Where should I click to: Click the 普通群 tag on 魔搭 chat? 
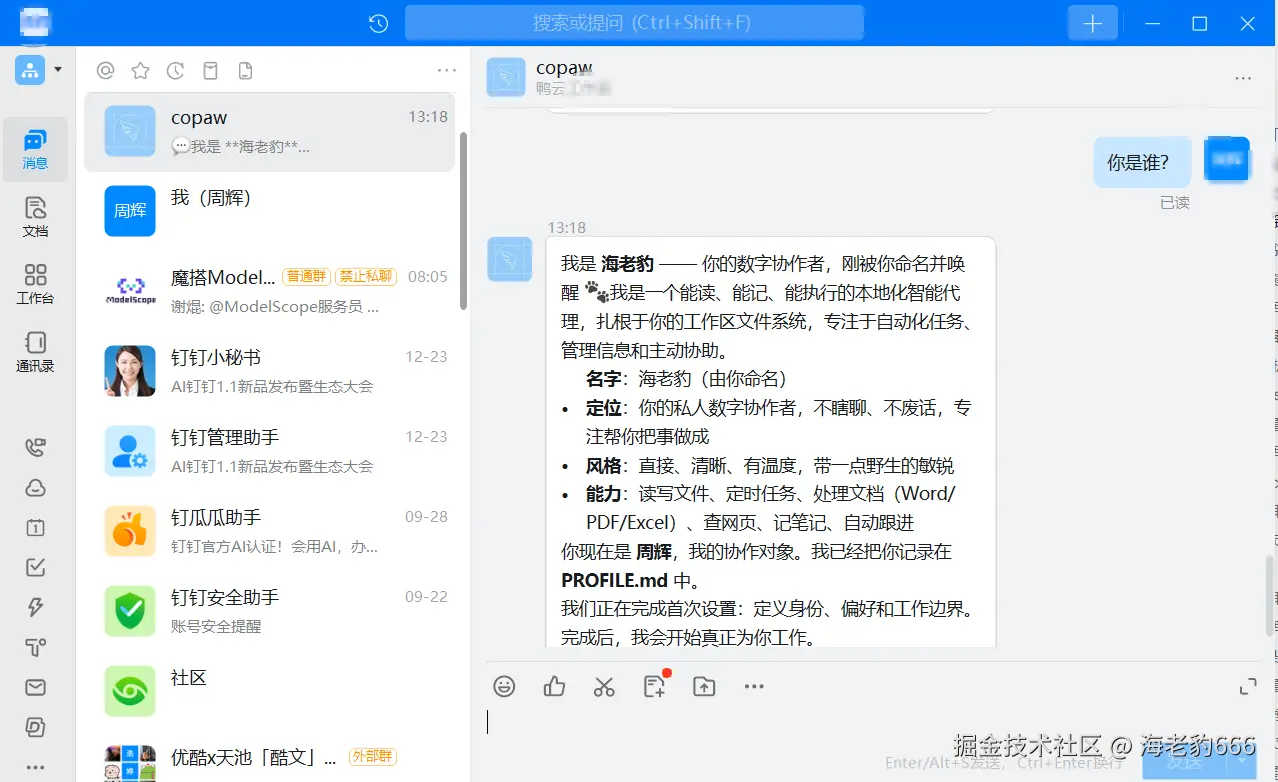tap(307, 277)
